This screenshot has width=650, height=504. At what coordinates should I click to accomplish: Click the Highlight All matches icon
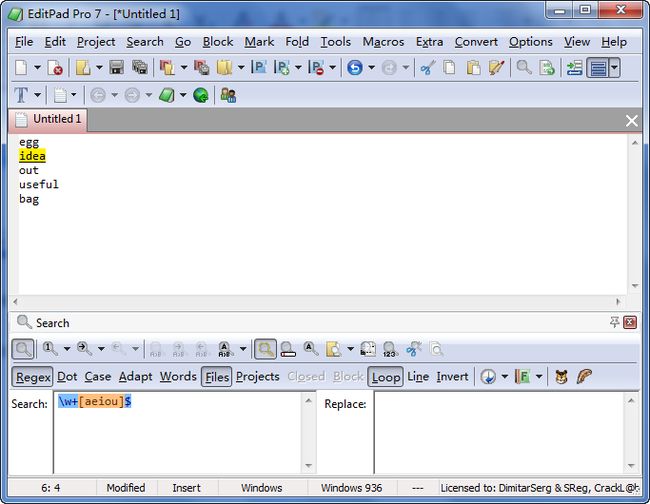tap(265, 349)
